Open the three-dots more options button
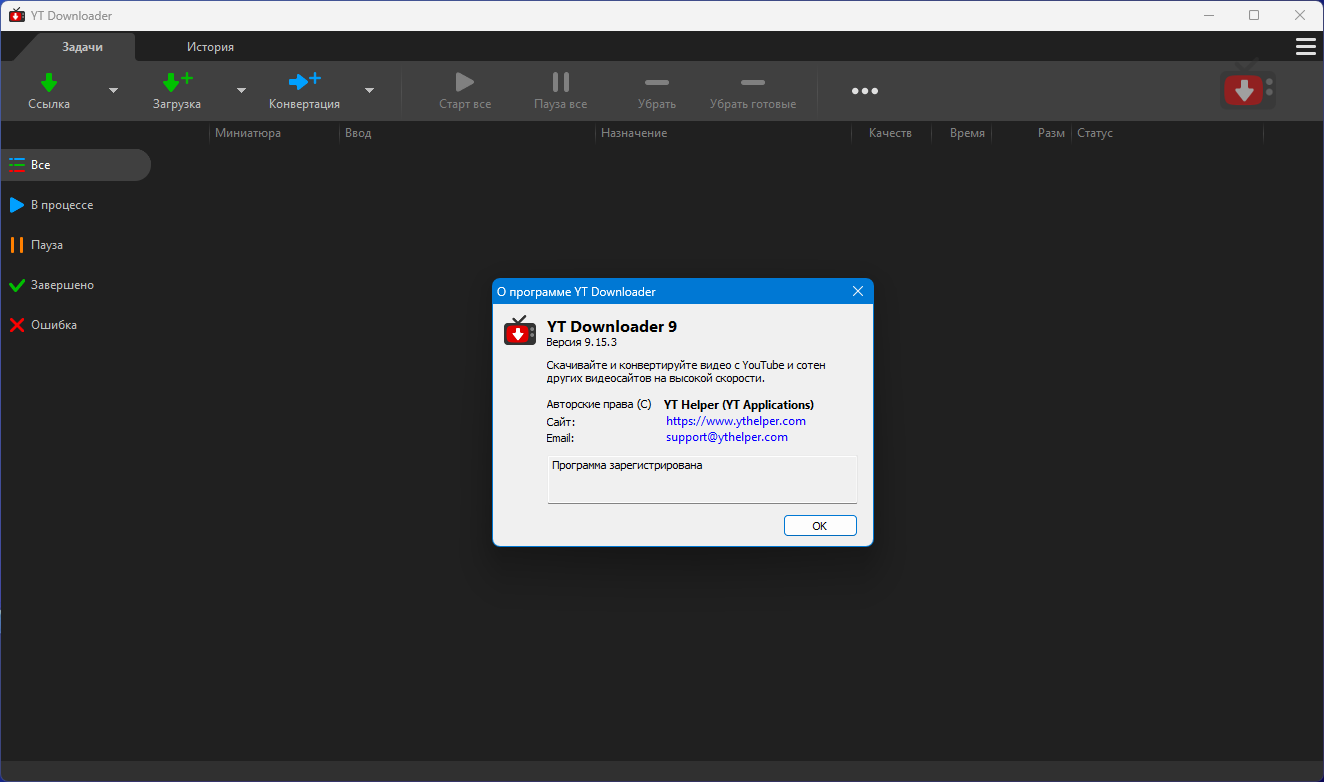The height and width of the screenshot is (782, 1324). click(x=865, y=91)
